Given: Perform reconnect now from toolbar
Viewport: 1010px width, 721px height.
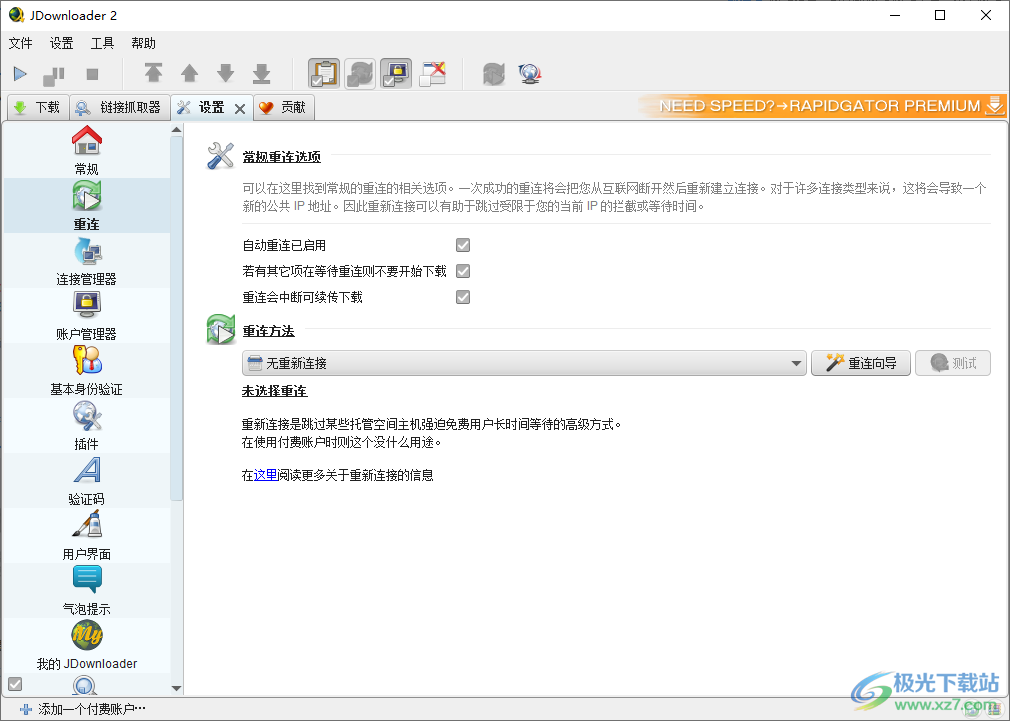Looking at the screenshot, I should click(x=494, y=74).
